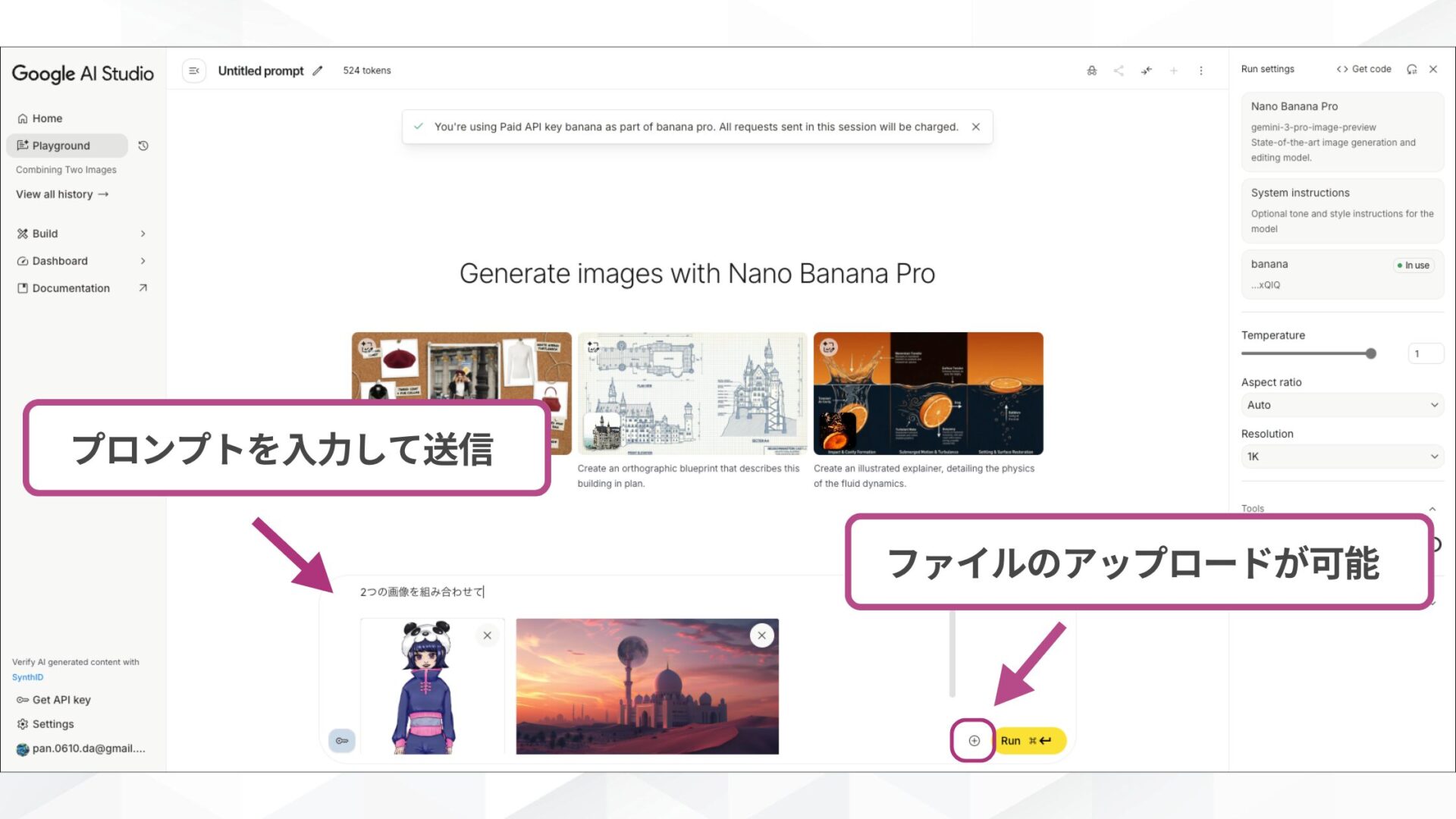Switch to the Playground section
The image size is (1456, 819).
61,146
